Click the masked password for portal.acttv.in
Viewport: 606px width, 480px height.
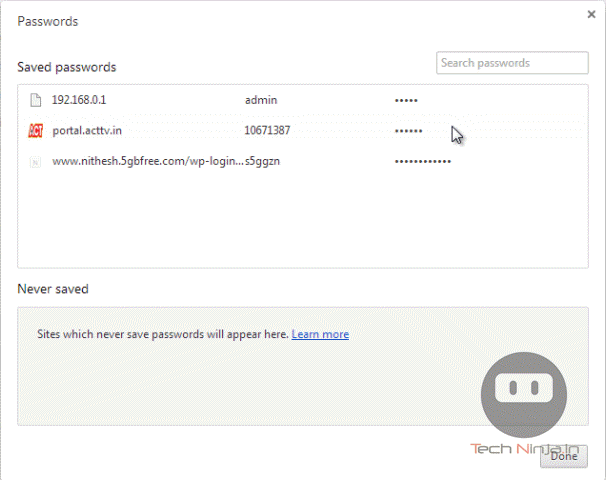(x=408, y=131)
